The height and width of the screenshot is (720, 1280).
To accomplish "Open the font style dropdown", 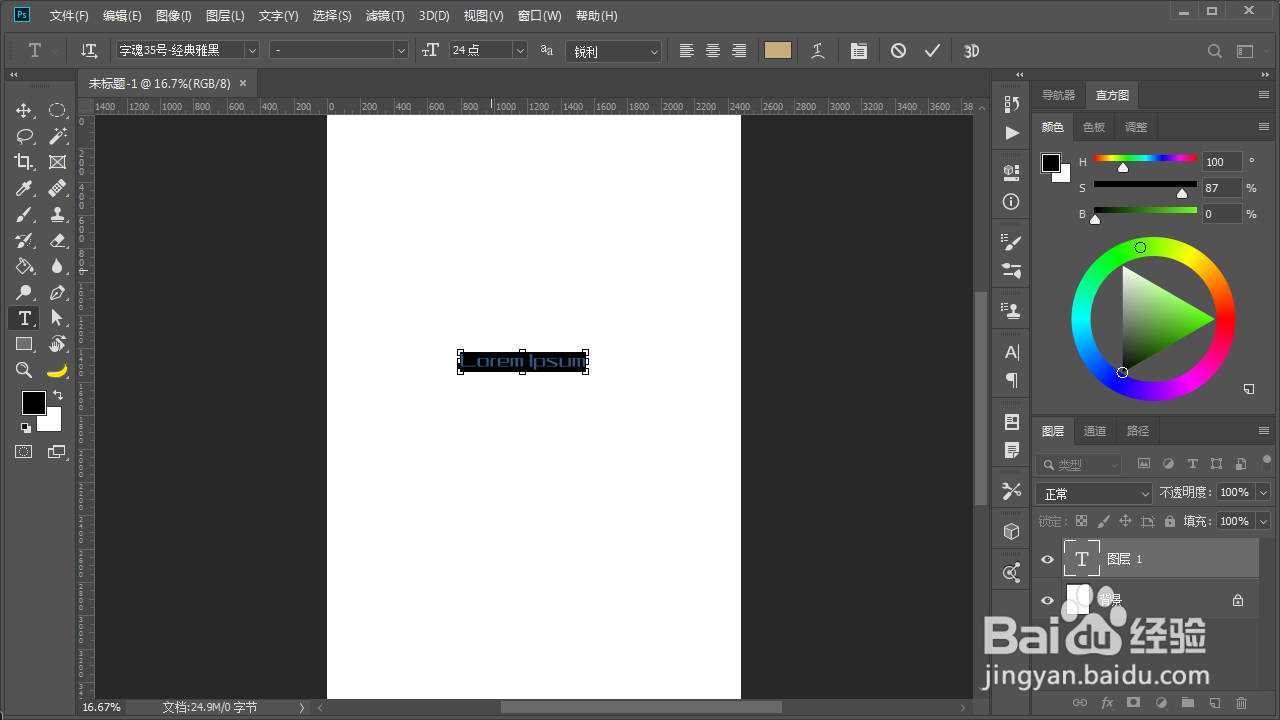I will click(x=401, y=50).
